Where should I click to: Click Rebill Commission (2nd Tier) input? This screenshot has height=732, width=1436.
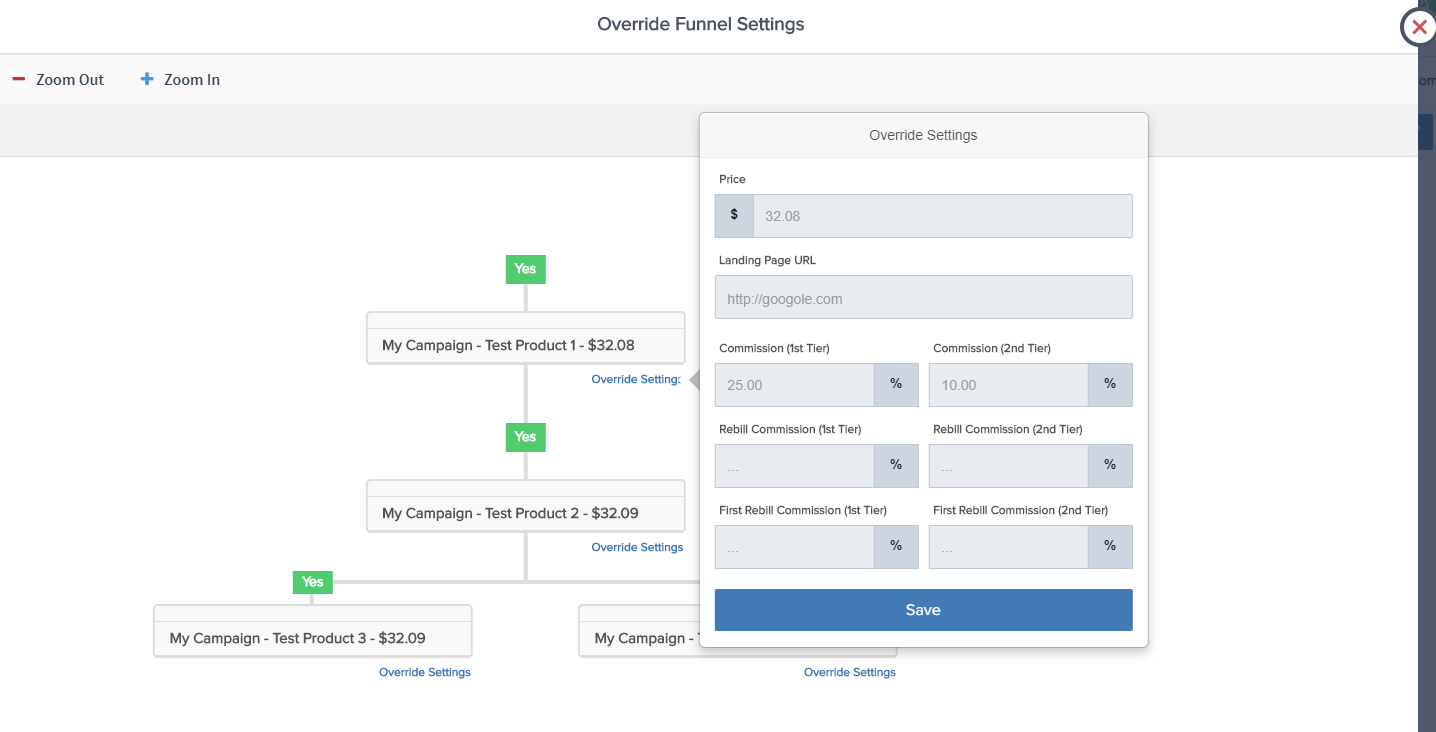click(x=1008, y=466)
